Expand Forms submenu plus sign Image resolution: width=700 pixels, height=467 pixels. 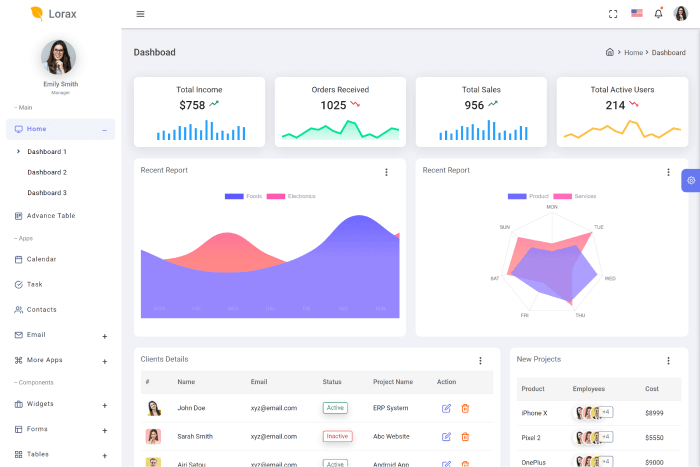[104, 430]
